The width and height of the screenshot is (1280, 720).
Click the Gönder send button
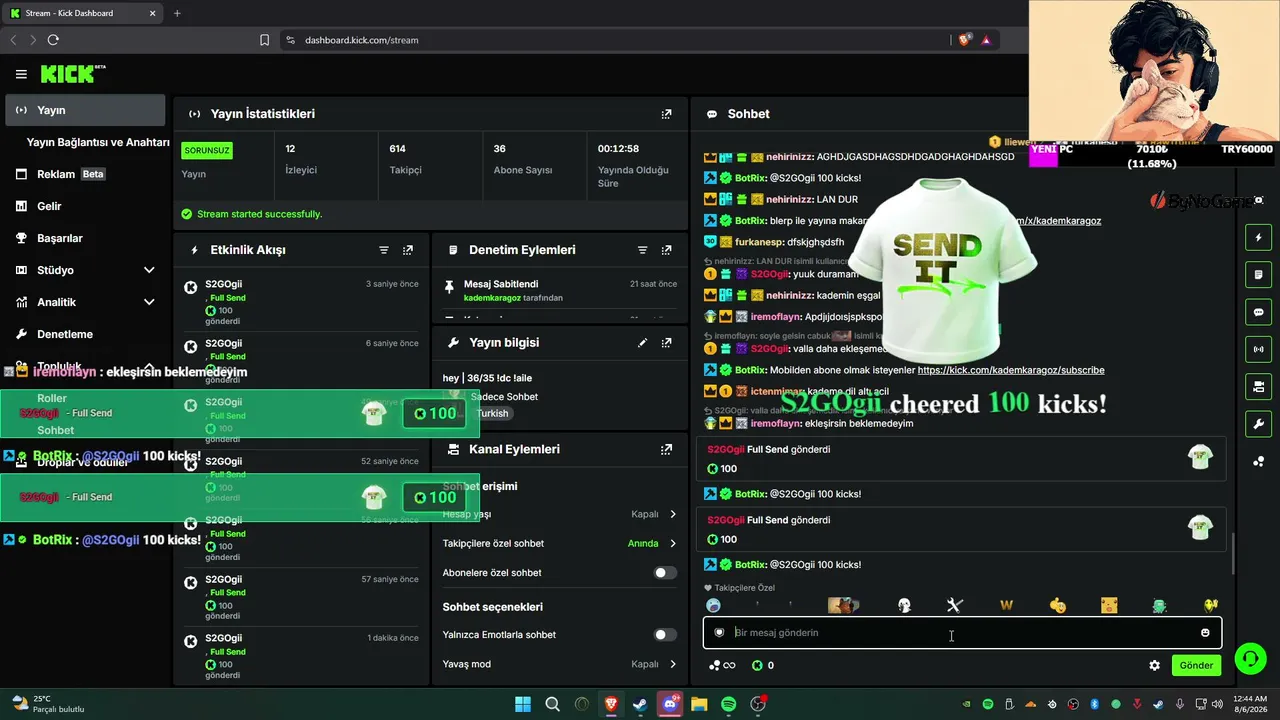point(1196,665)
